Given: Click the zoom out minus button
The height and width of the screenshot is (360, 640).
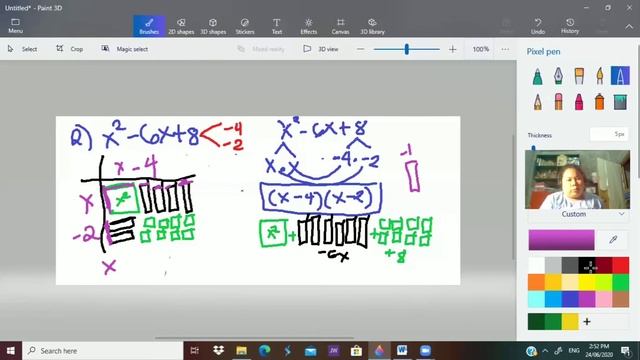Looking at the screenshot, I should pyautogui.click(x=360, y=49).
